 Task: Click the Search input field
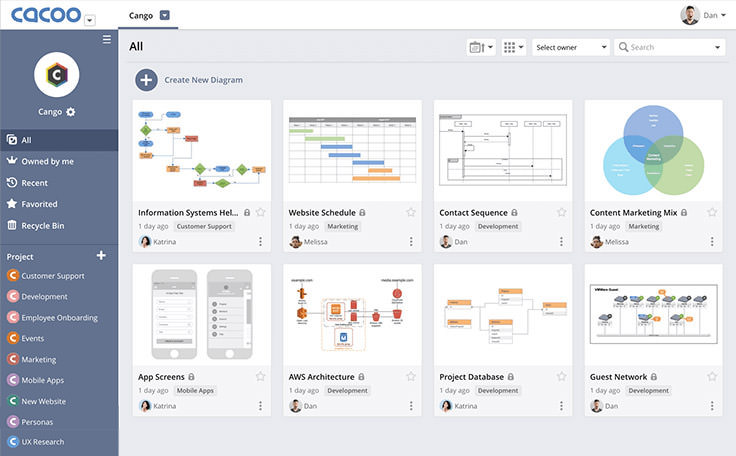[x=670, y=47]
